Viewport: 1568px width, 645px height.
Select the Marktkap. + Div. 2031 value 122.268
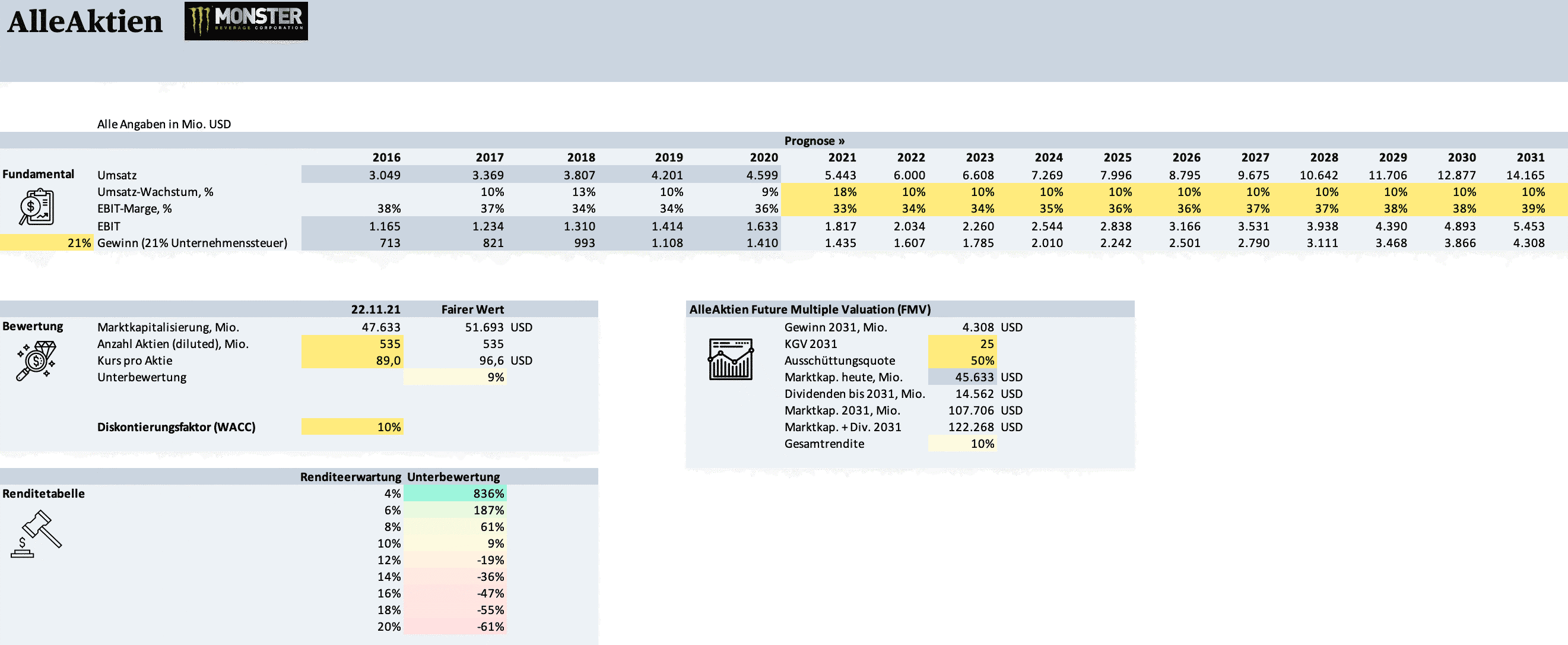pyautogui.click(x=971, y=426)
